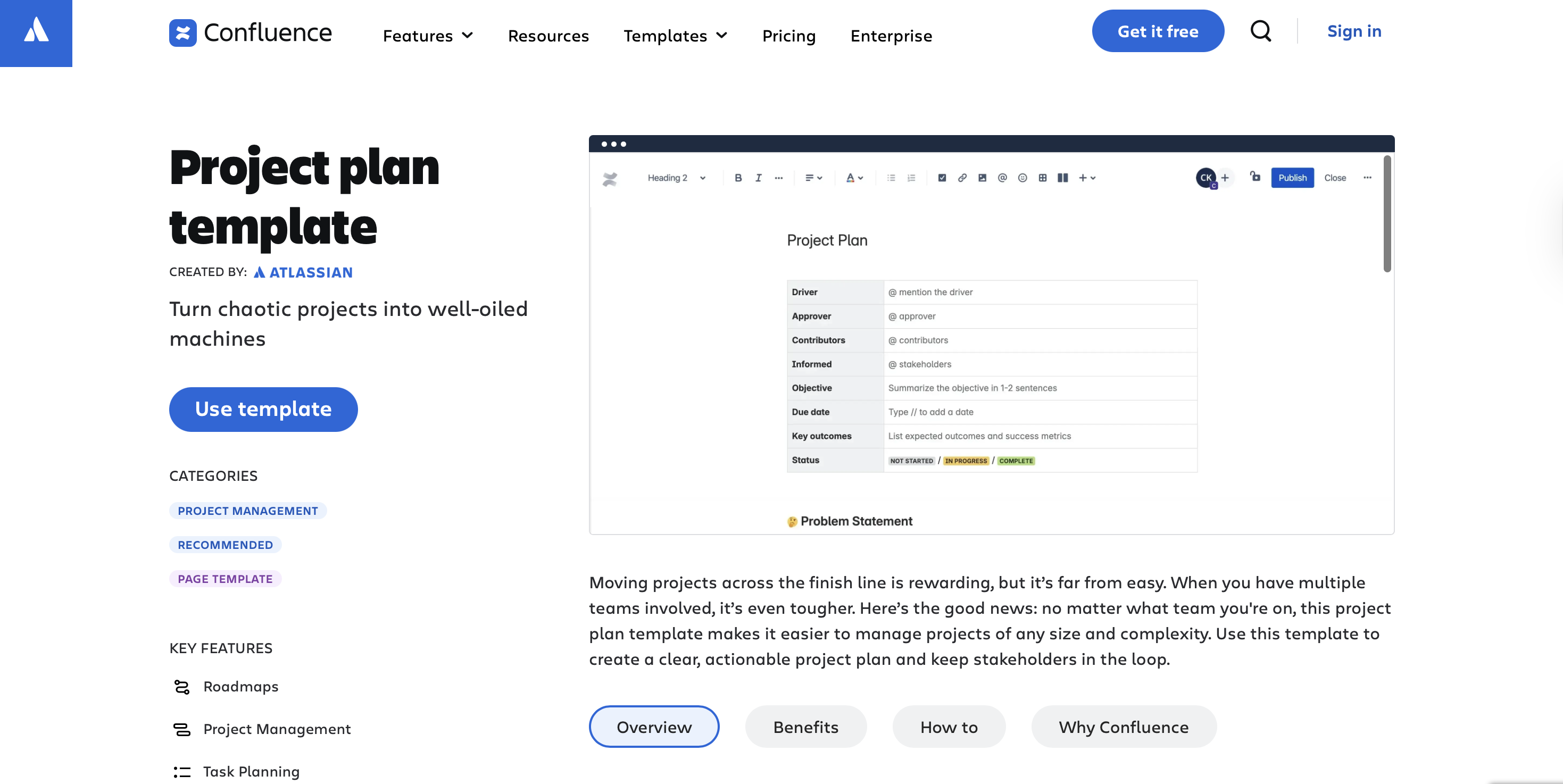Toggle bold formatting in the editor toolbar
Image resolution: width=1563 pixels, height=784 pixels.
tap(738, 178)
